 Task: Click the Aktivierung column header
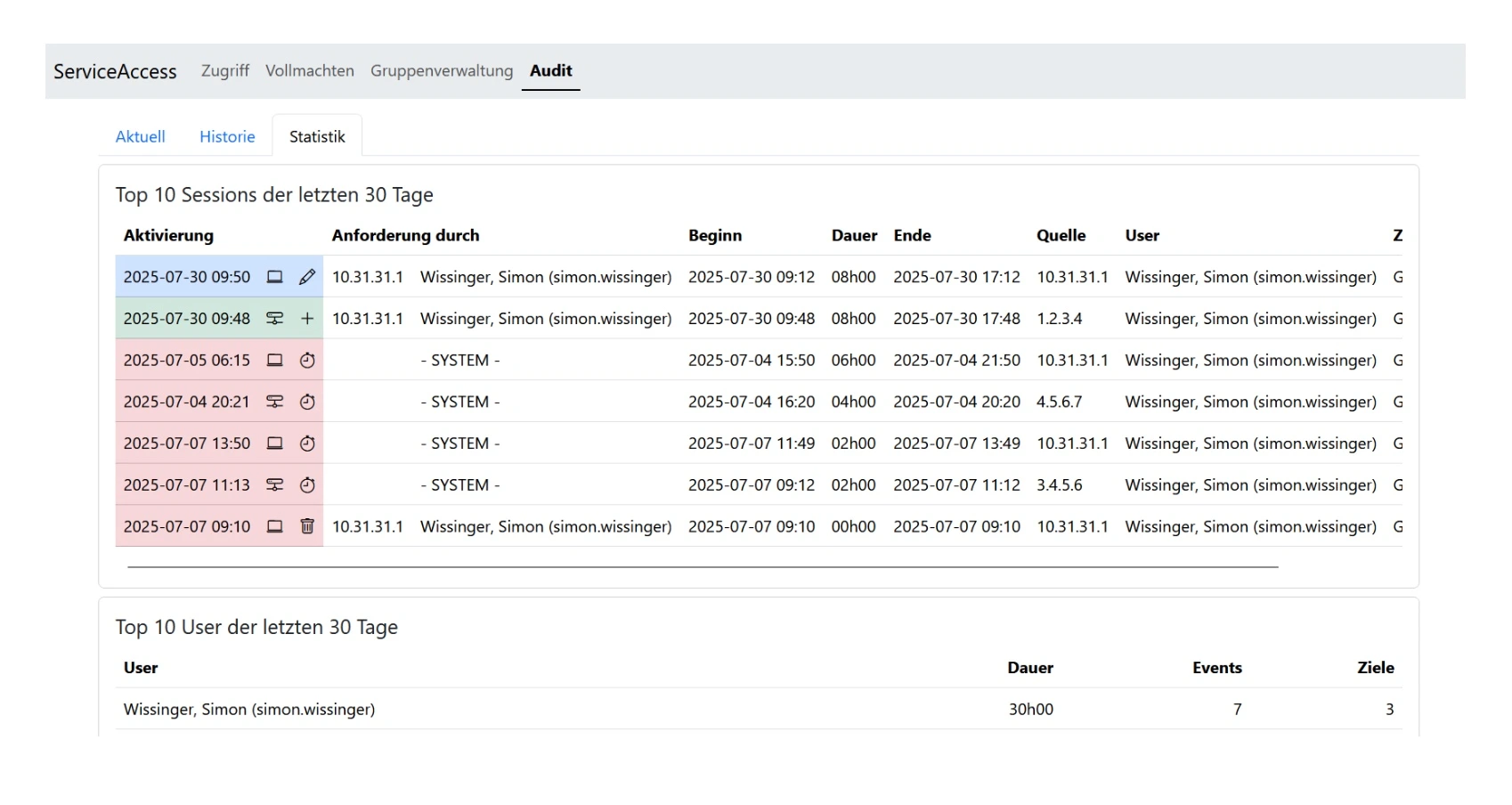168,235
